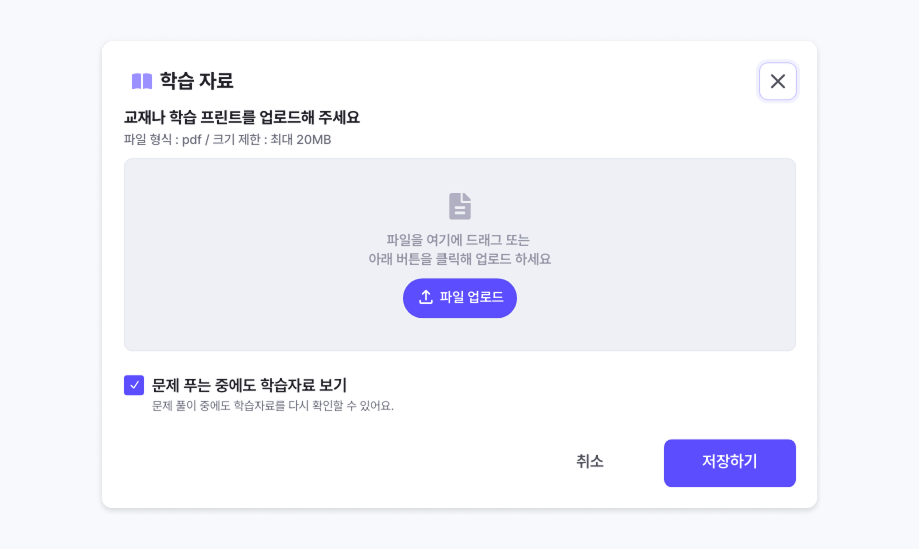919x549 pixels.
Task: Click the 학습 자료 dialog title
Action: pos(197,81)
